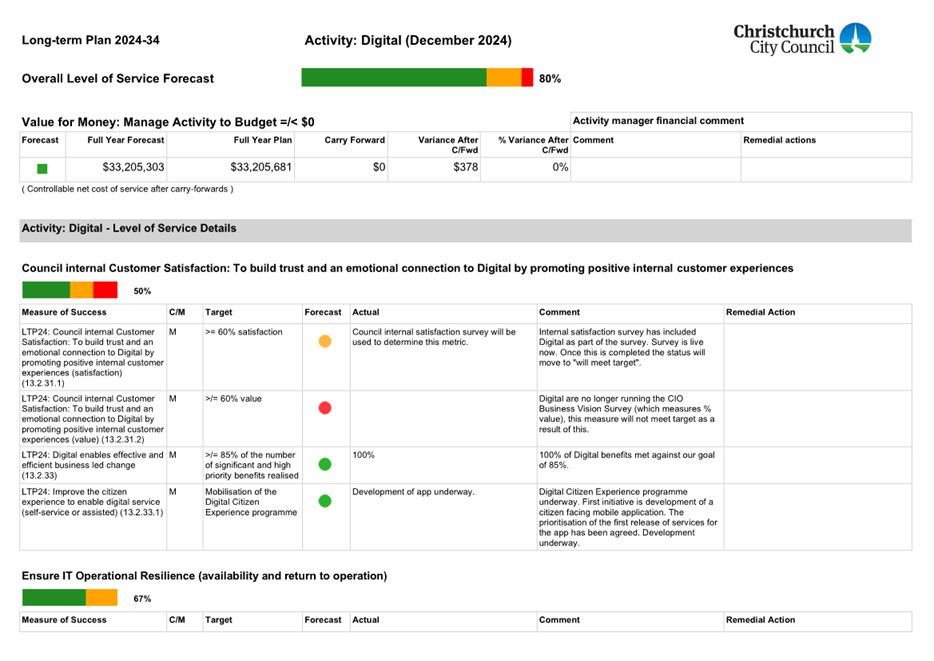Screen dimensions: 934x661
Task: Click the red segment of the 80% bar
Action: 527,78
